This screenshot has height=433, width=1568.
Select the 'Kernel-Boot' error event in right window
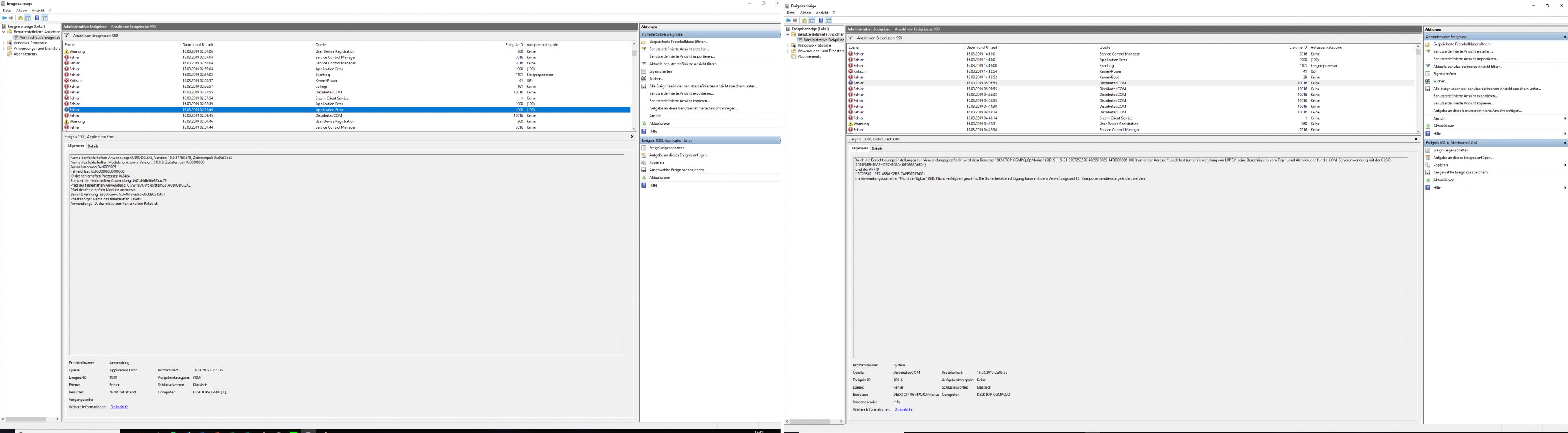[1131, 77]
